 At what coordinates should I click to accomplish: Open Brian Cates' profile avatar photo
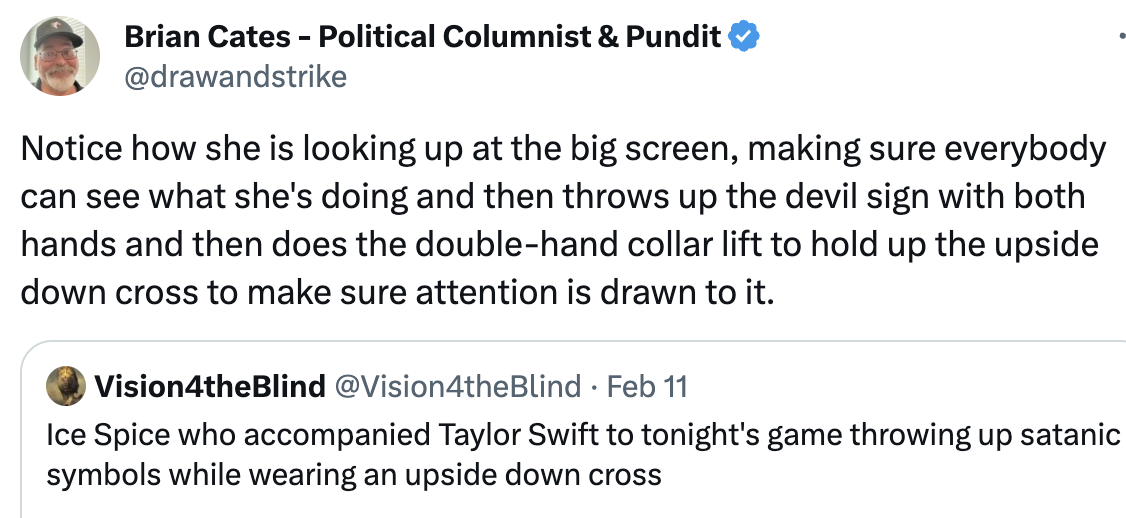[x=60, y=57]
